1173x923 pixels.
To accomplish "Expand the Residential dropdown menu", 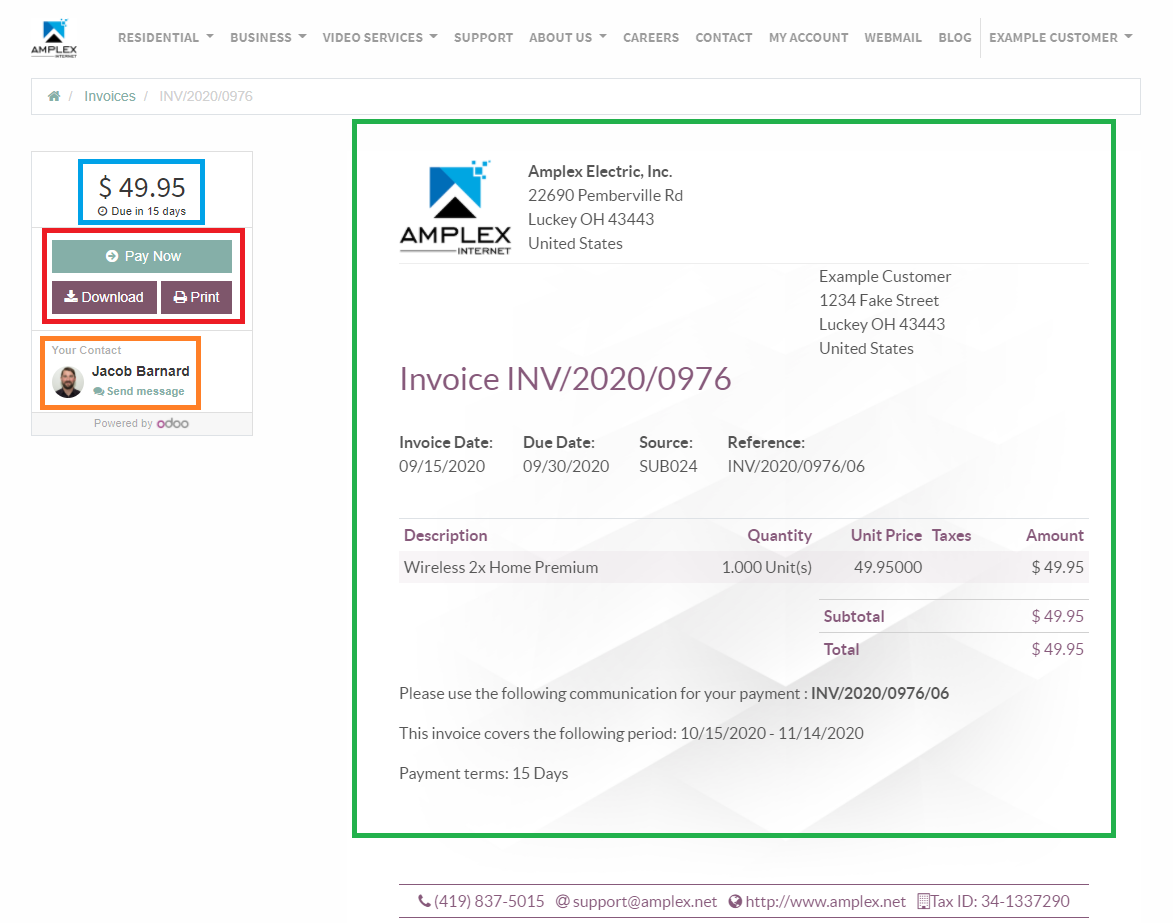I will [166, 37].
